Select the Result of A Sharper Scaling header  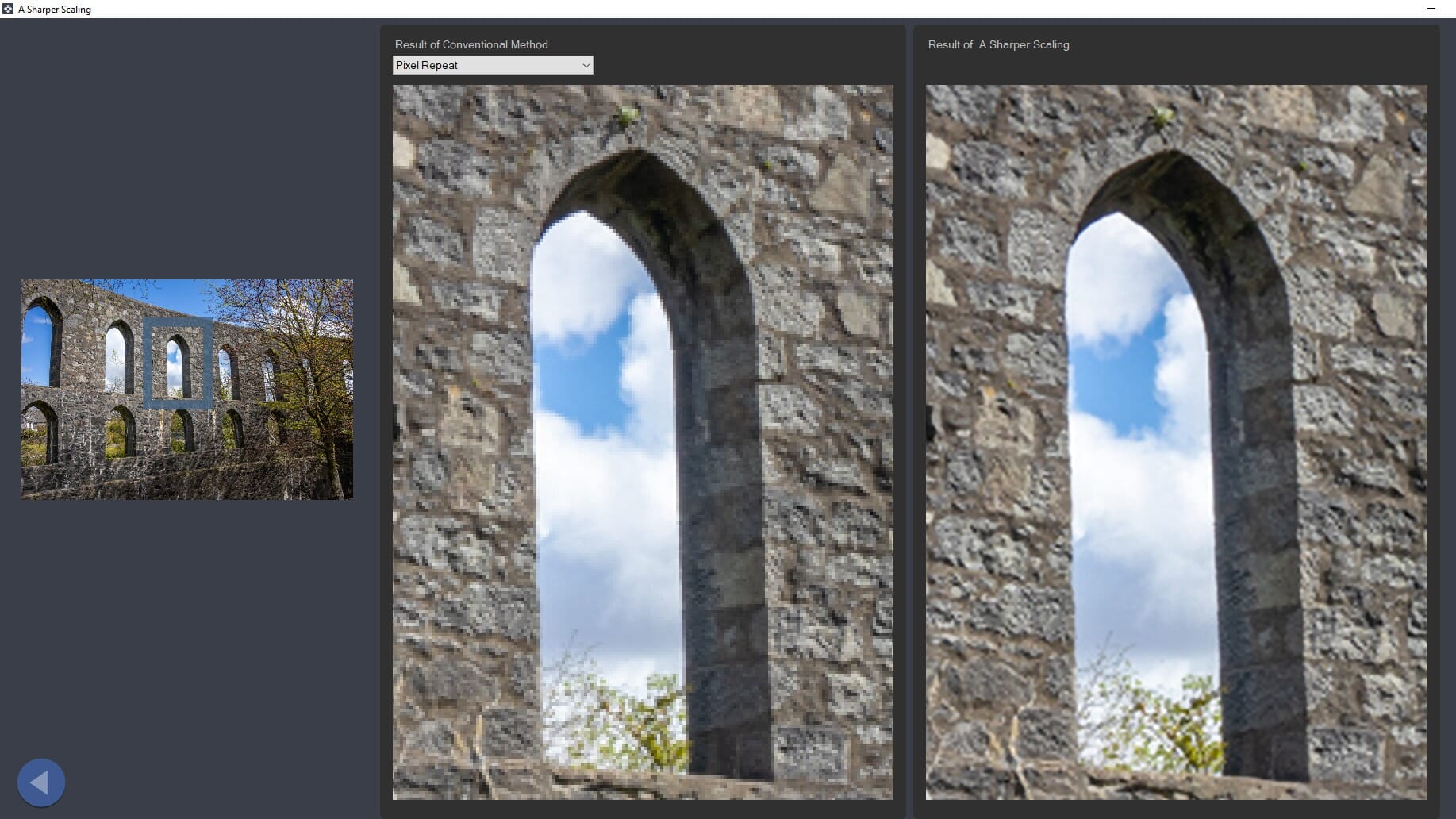(999, 44)
